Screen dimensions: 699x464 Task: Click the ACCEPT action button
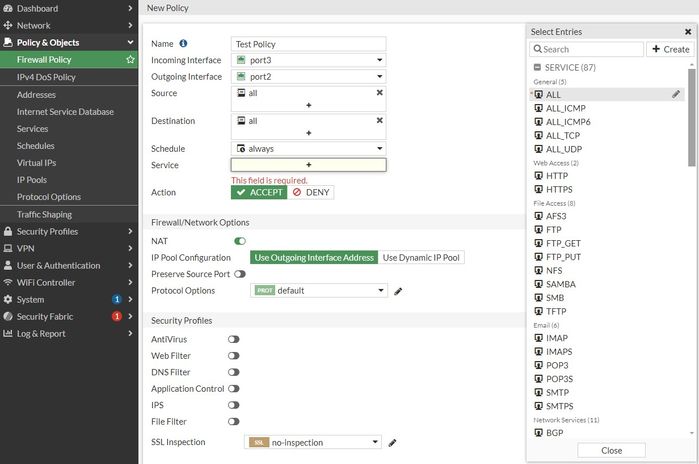(x=259, y=192)
